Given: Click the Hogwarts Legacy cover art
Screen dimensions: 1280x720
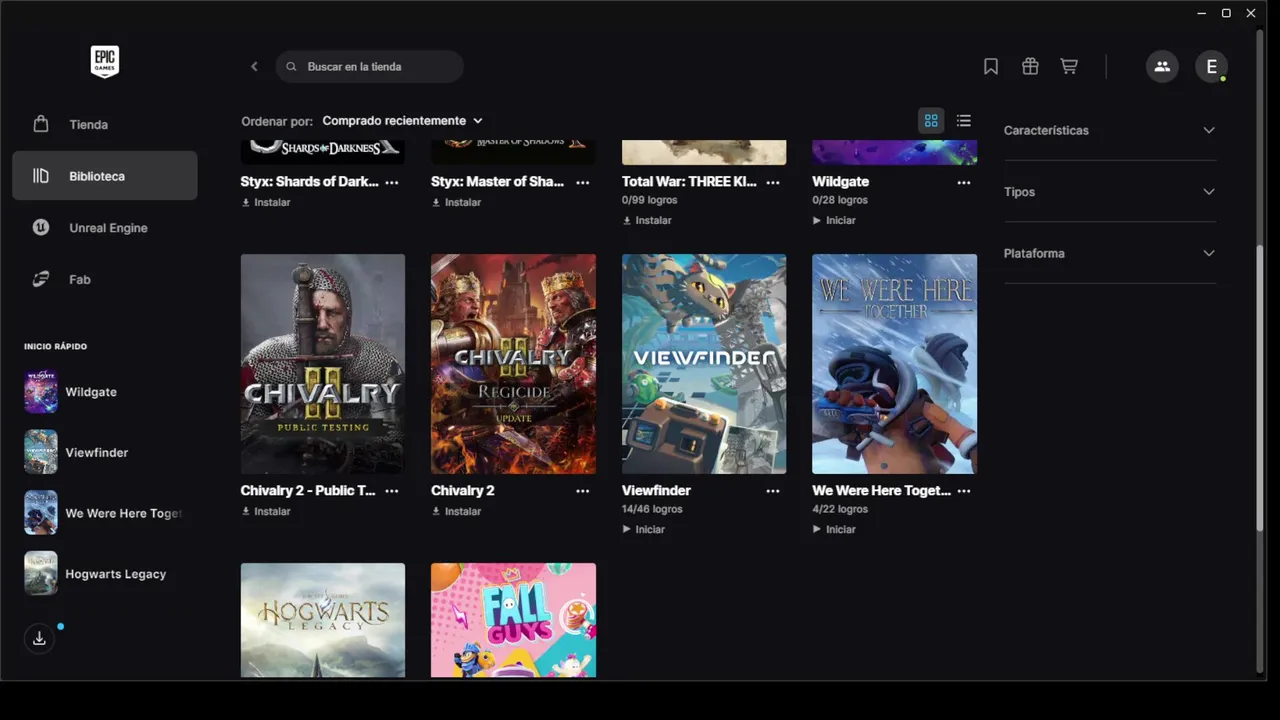Looking at the screenshot, I should pyautogui.click(x=323, y=620).
